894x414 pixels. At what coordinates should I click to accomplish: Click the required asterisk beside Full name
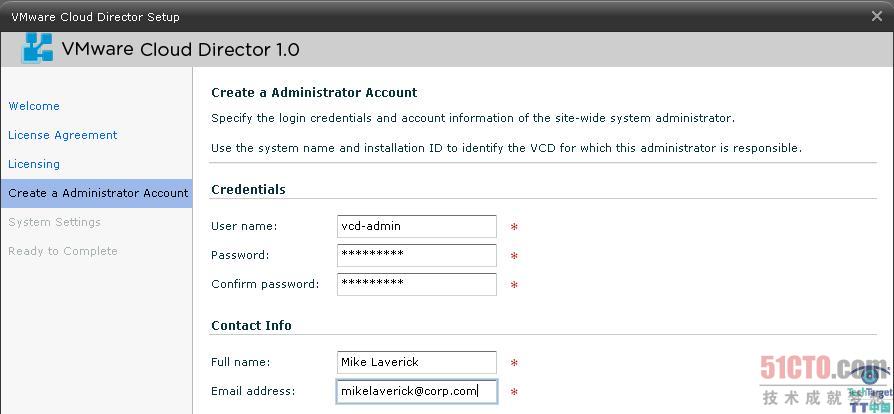[514, 363]
